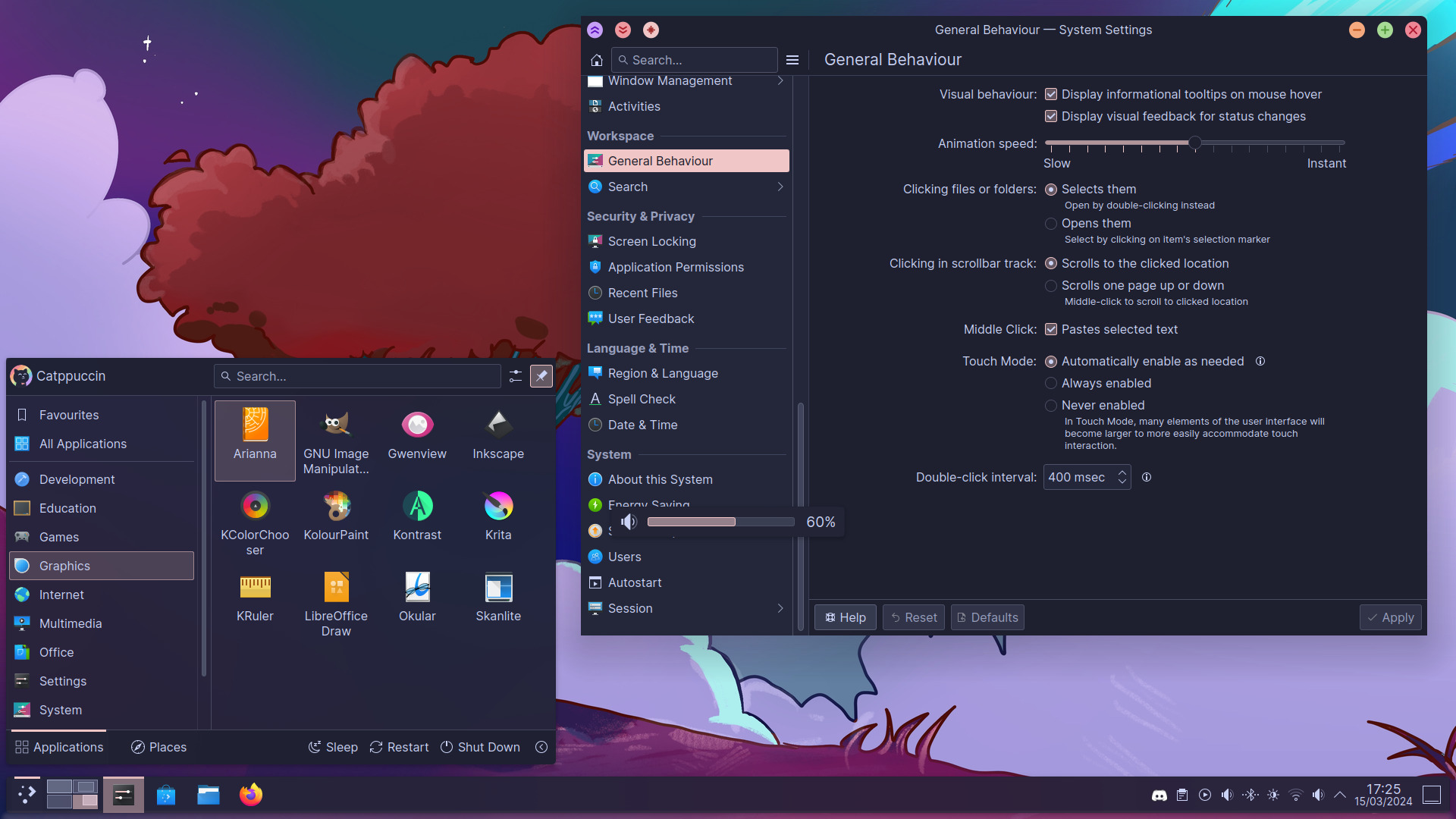Viewport: 1456px width, 819px height.
Task: Select Graphics category in app menu
Action: 100,565
